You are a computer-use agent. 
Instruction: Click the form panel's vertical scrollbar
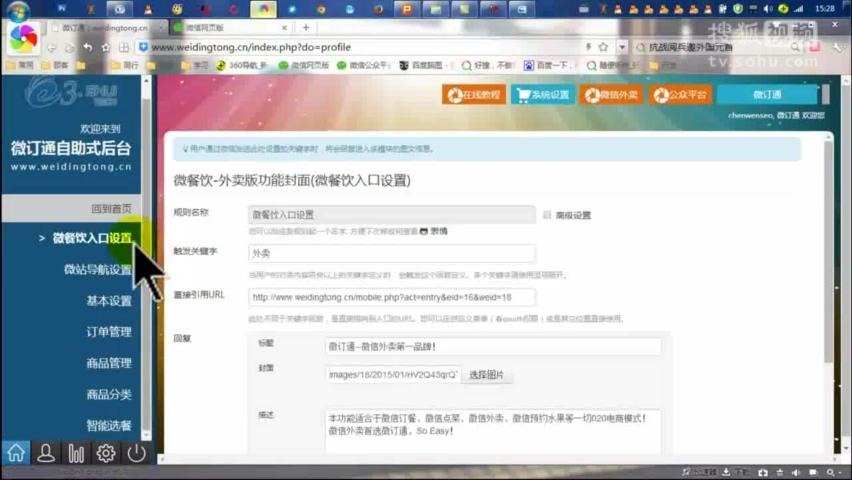[x=828, y=252]
